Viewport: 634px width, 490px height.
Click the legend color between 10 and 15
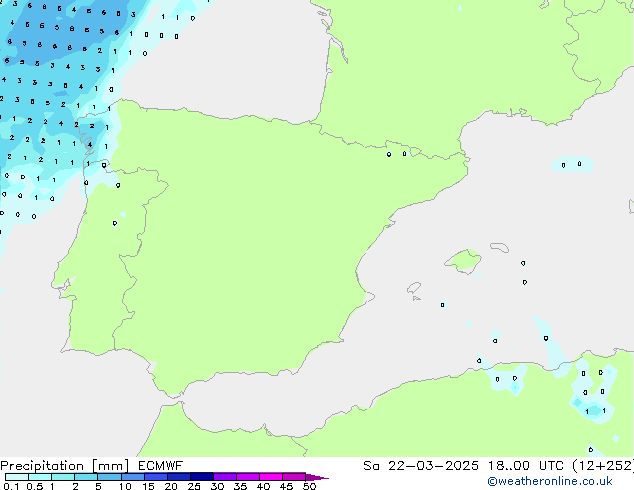point(132,477)
